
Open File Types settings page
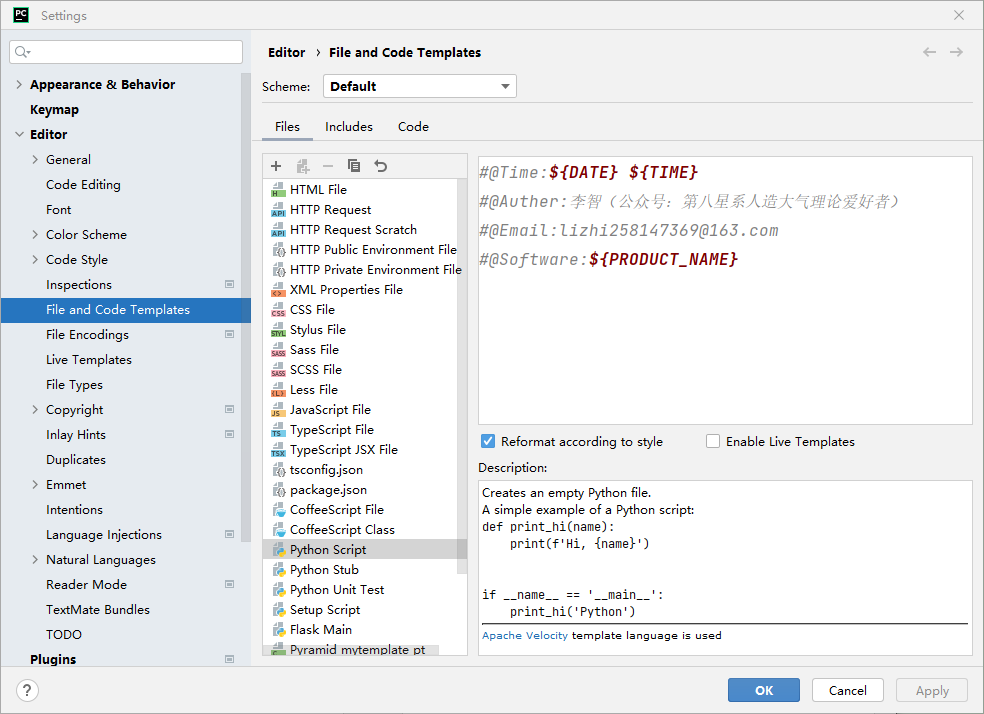(x=74, y=385)
